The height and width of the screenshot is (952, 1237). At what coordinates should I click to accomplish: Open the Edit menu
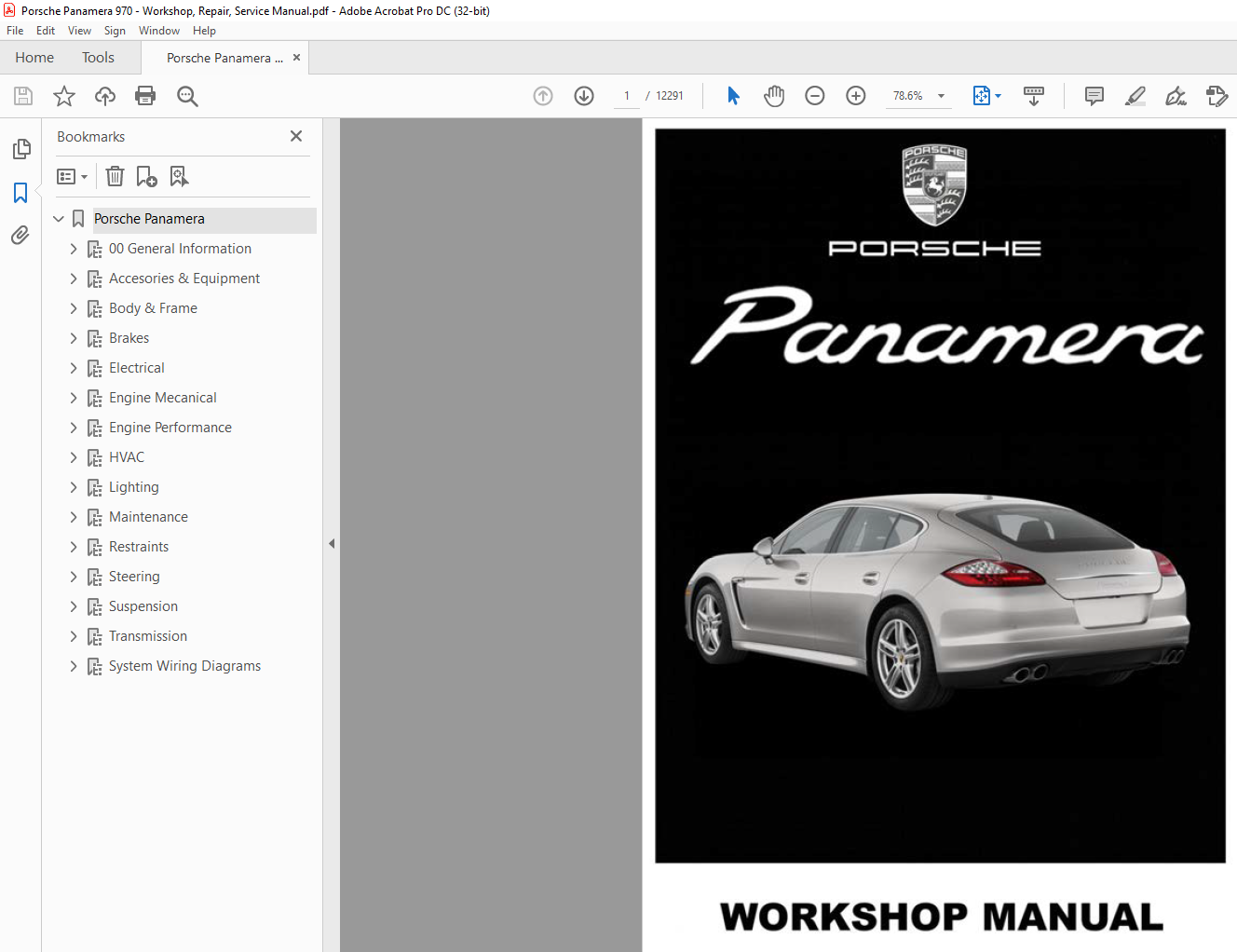coord(46,31)
